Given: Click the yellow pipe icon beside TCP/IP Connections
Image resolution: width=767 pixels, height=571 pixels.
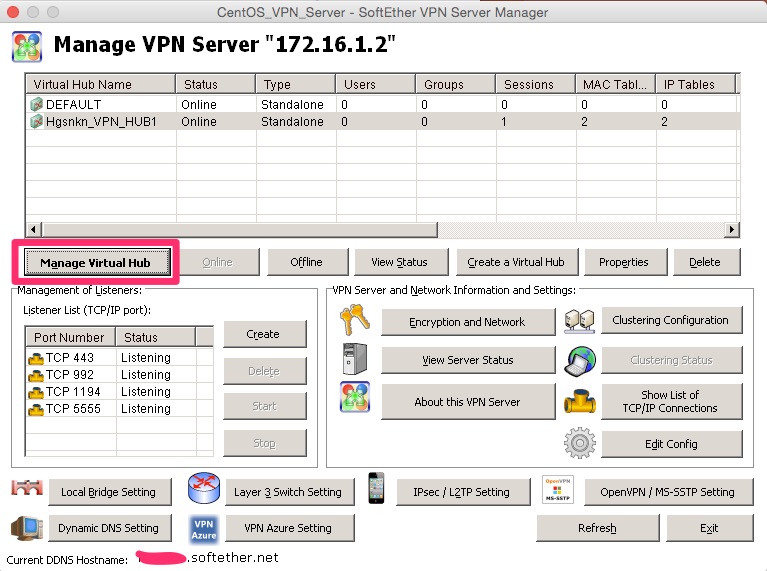Looking at the screenshot, I should (x=580, y=401).
